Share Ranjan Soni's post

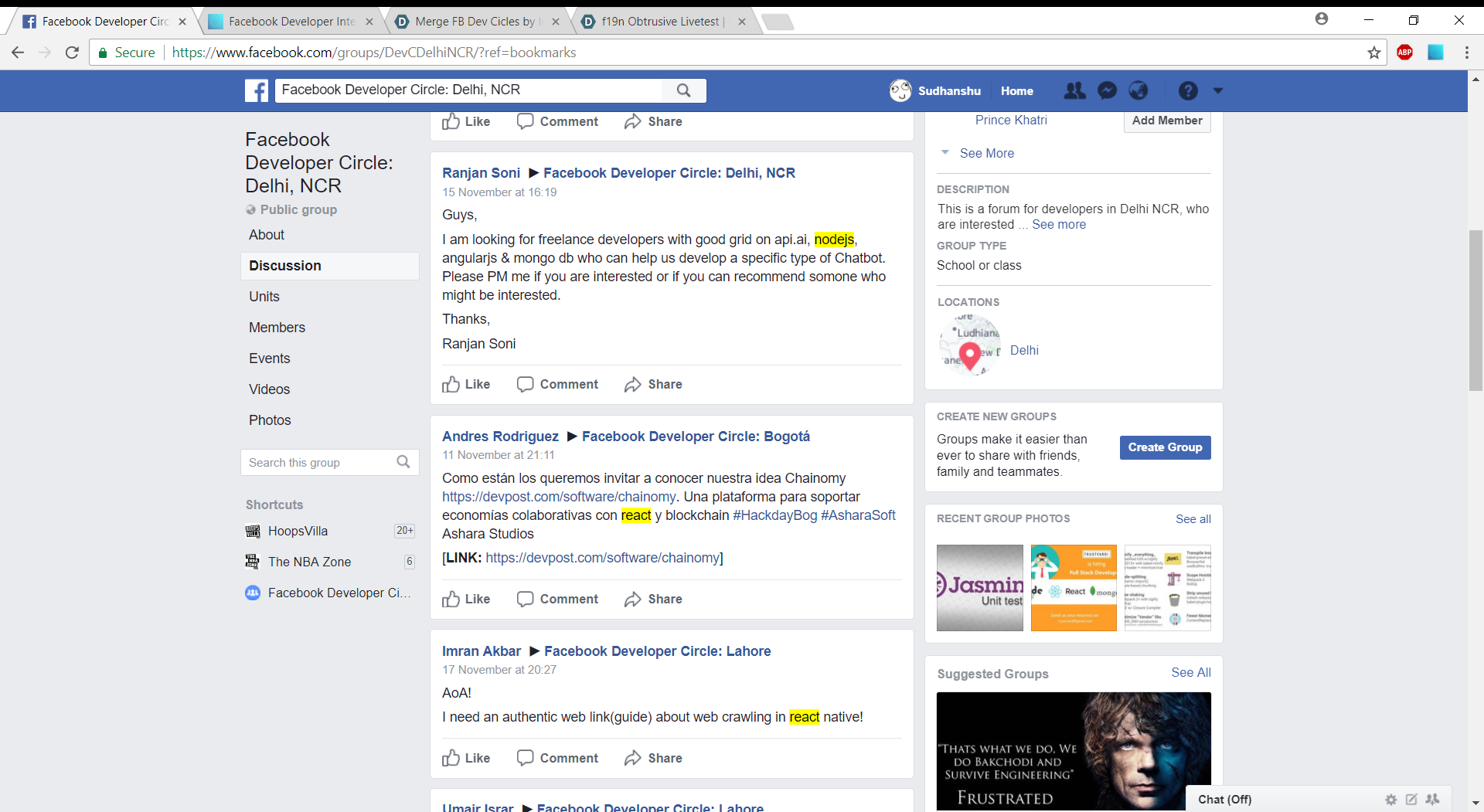[653, 384]
